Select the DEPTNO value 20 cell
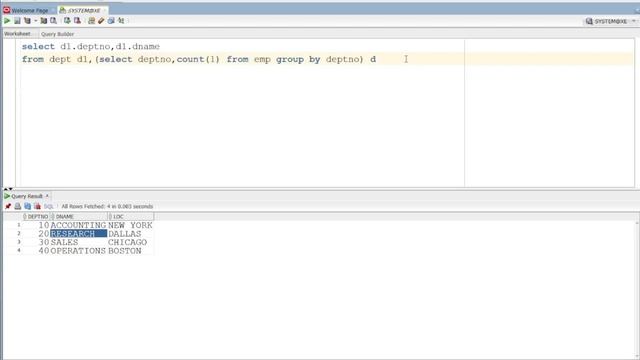640x360 pixels. (x=36, y=234)
